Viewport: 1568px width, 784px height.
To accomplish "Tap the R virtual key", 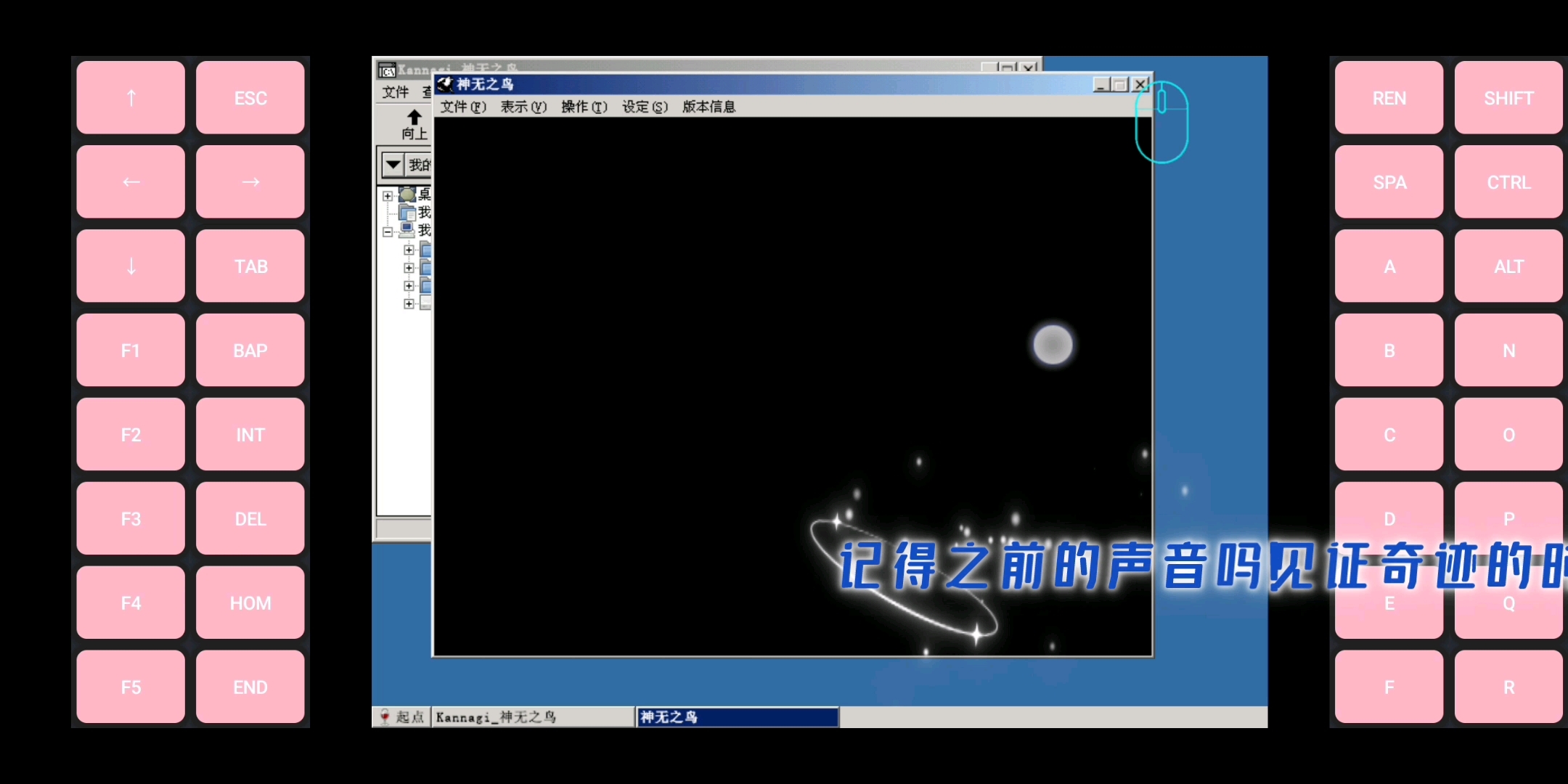I will click(1508, 687).
